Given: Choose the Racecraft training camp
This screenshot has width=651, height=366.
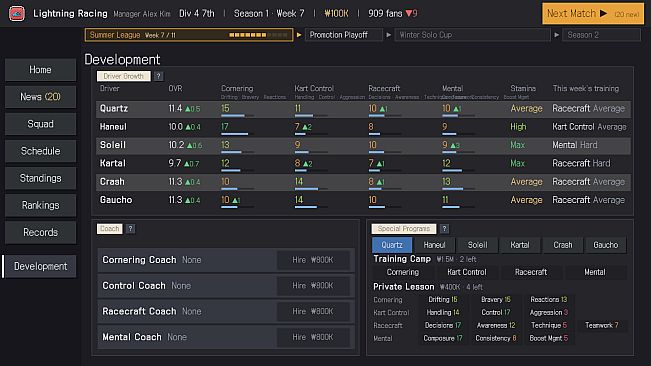Looking at the screenshot, I should [531, 272].
